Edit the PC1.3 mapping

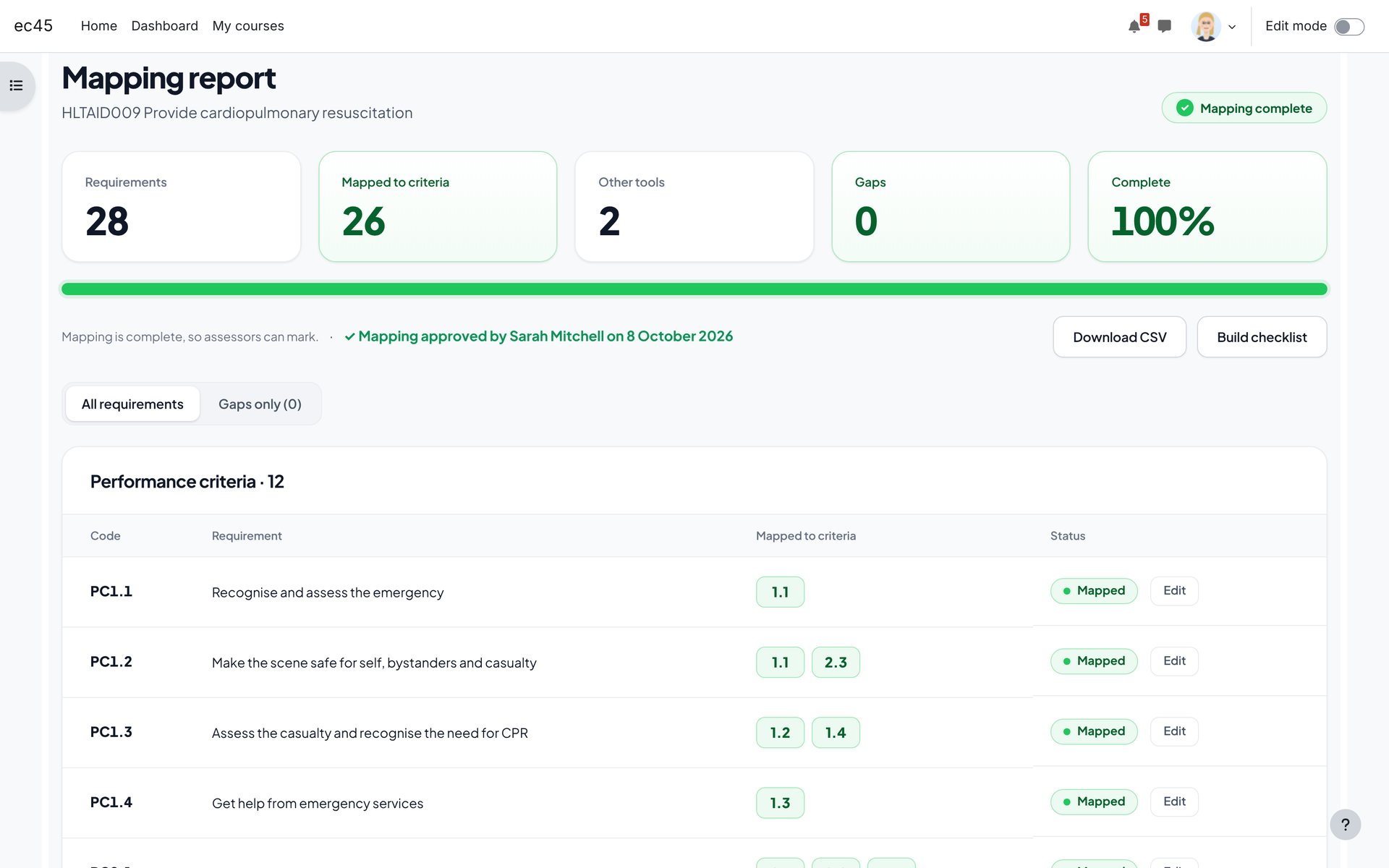1173,731
